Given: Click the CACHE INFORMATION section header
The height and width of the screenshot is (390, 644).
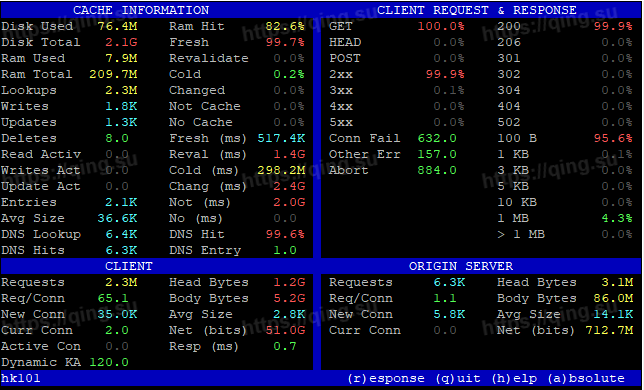Looking at the screenshot, I should (x=141, y=10).
